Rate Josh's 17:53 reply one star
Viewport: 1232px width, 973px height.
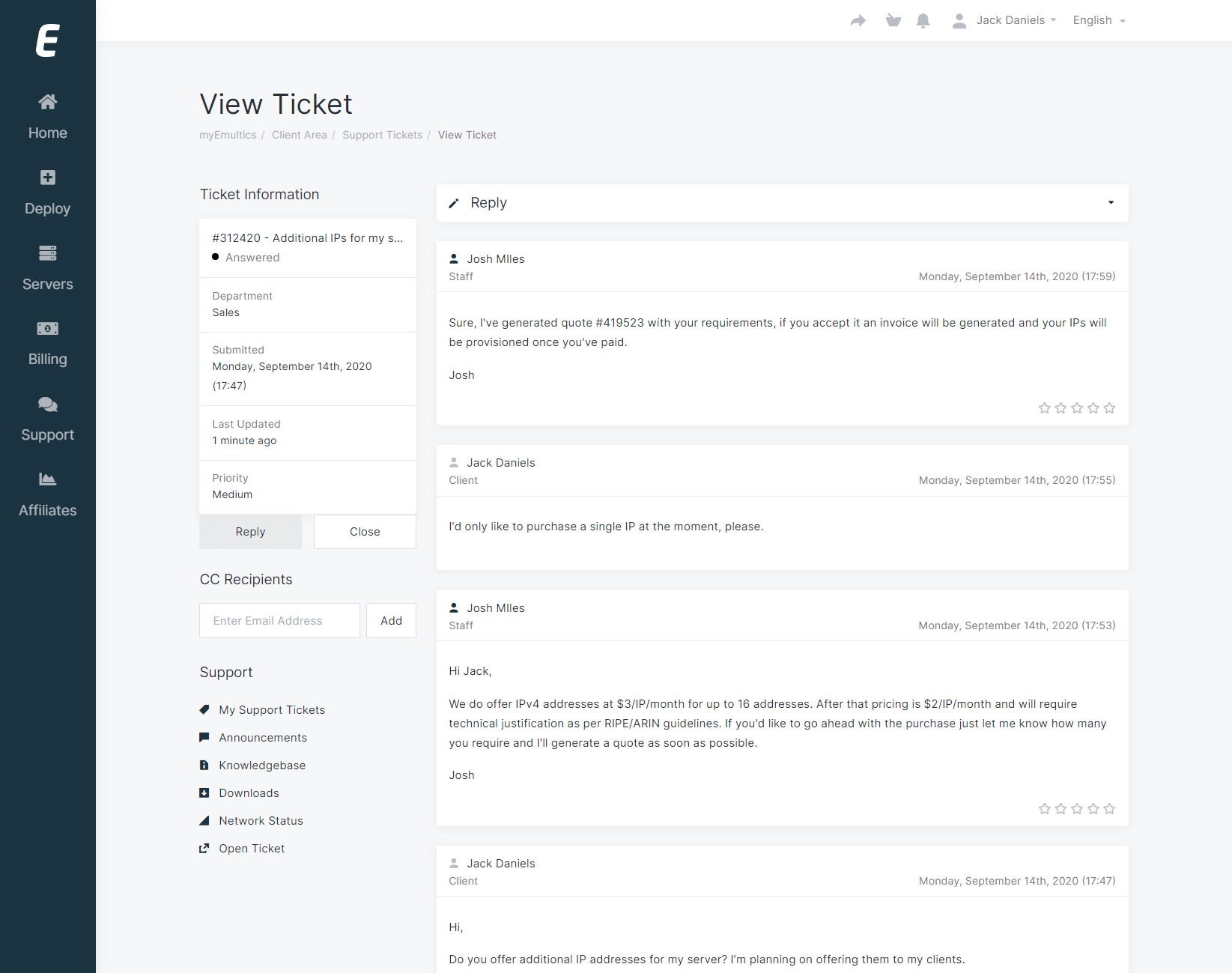[1044, 809]
